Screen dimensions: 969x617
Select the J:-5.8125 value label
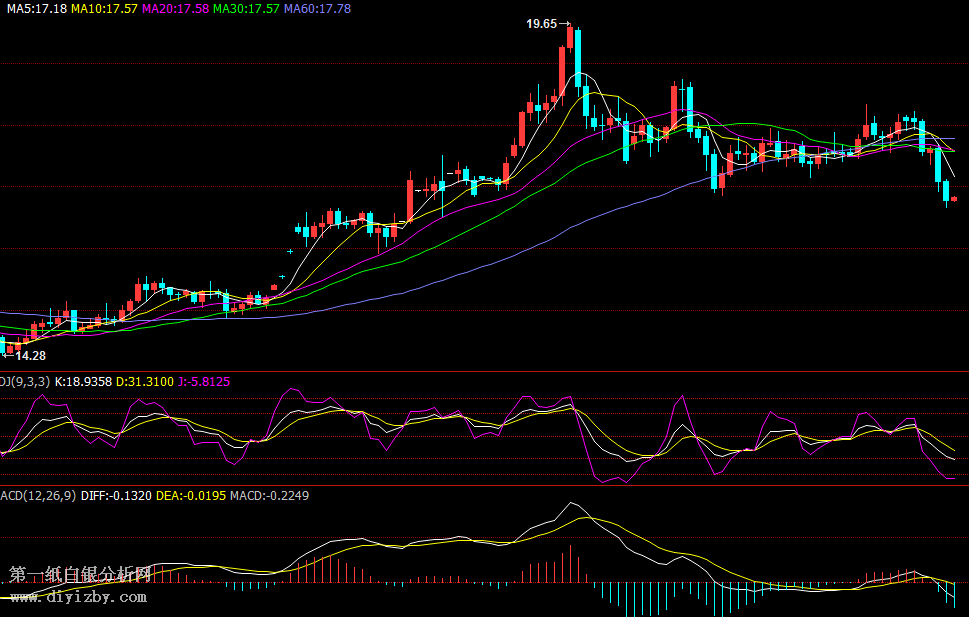[204, 381]
